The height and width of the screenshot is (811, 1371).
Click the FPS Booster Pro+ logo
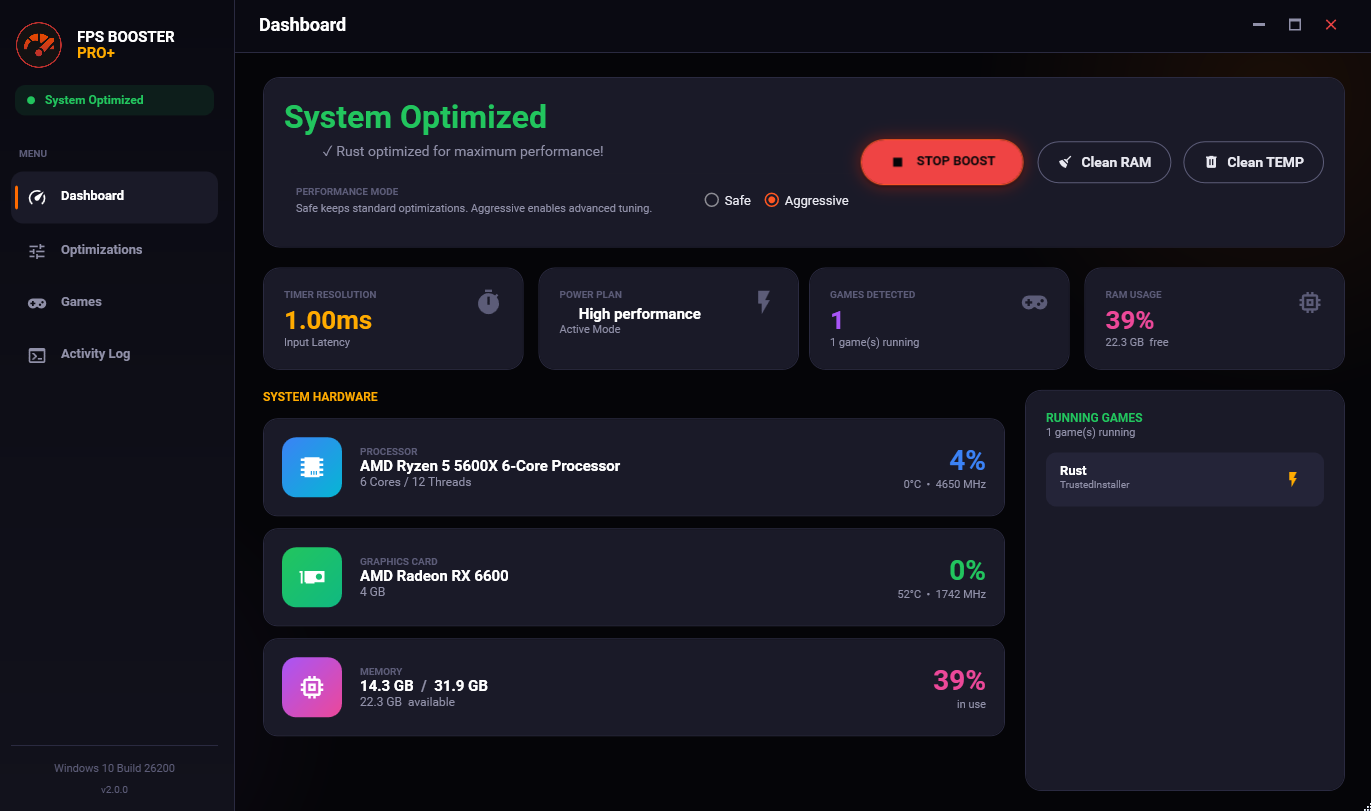click(38, 44)
